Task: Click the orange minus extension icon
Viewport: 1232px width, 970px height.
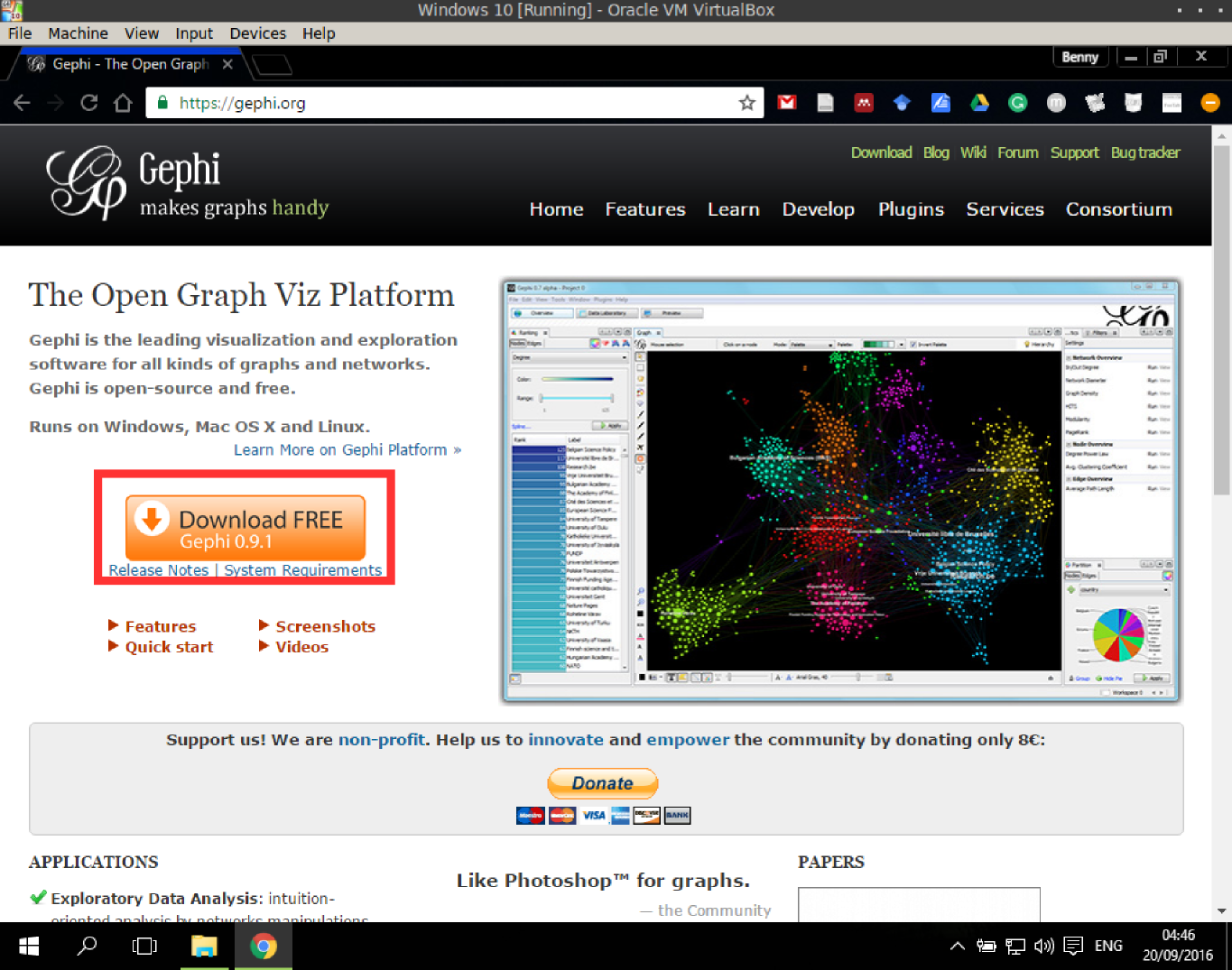Action: tap(1210, 103)
